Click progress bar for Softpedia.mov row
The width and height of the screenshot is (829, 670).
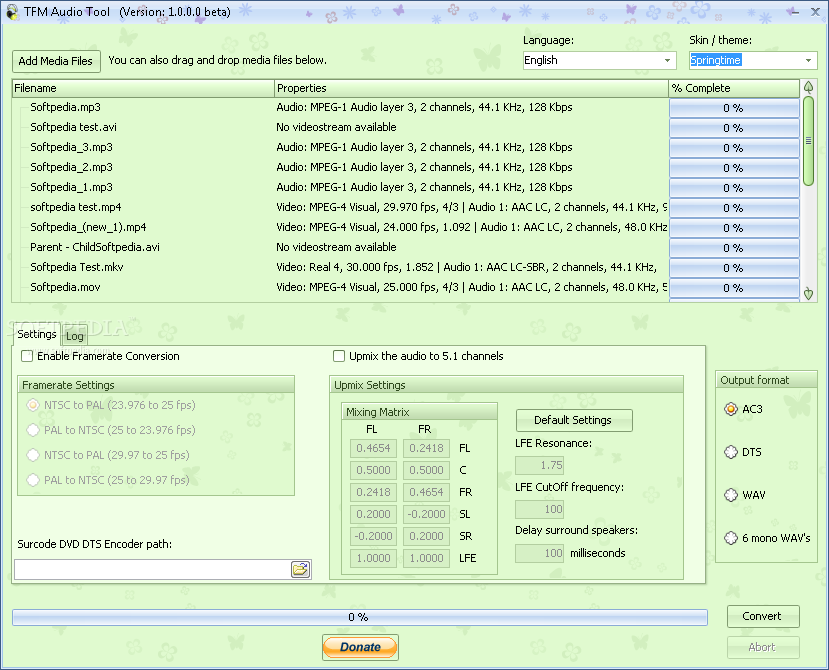[x=734, y=288]
